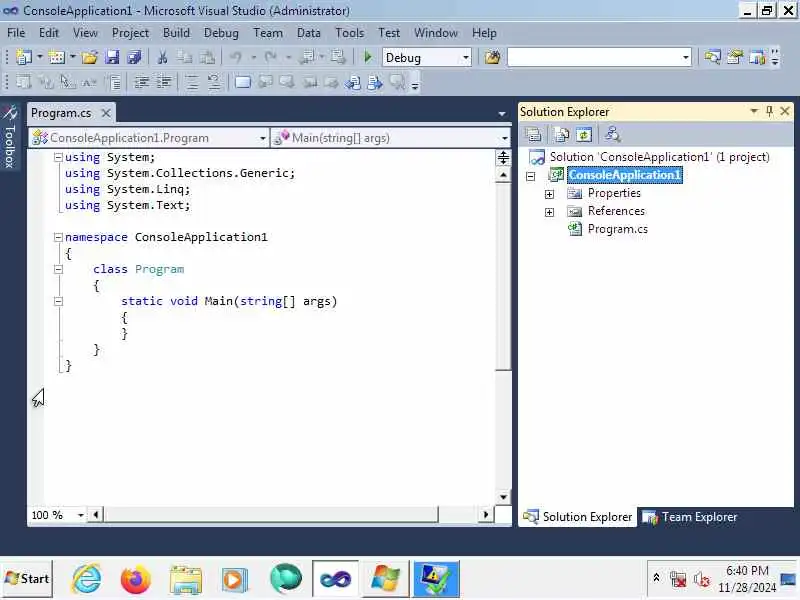Collapse the ConsoleApplication1 project node
800x600 pixels.
tap(531, 177)
